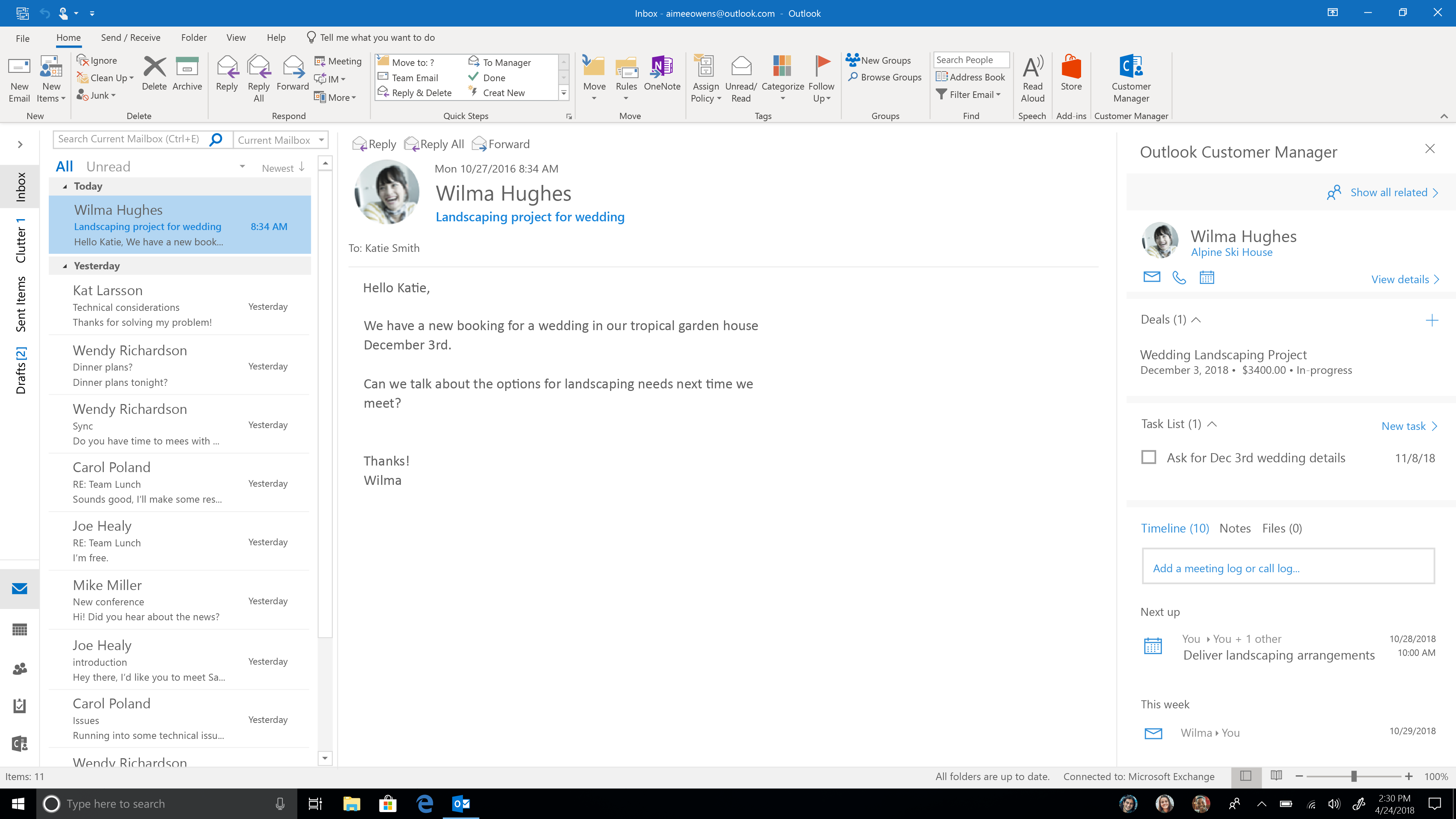Click the zoom out minus button

click(x=1299, y=776)
